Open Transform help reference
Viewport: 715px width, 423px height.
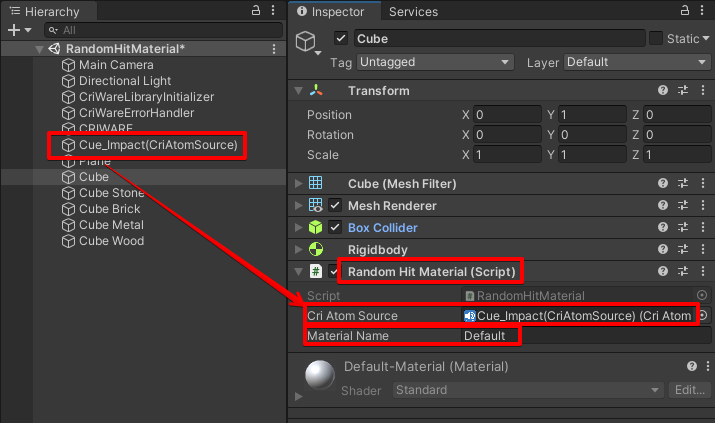[663, 90]
